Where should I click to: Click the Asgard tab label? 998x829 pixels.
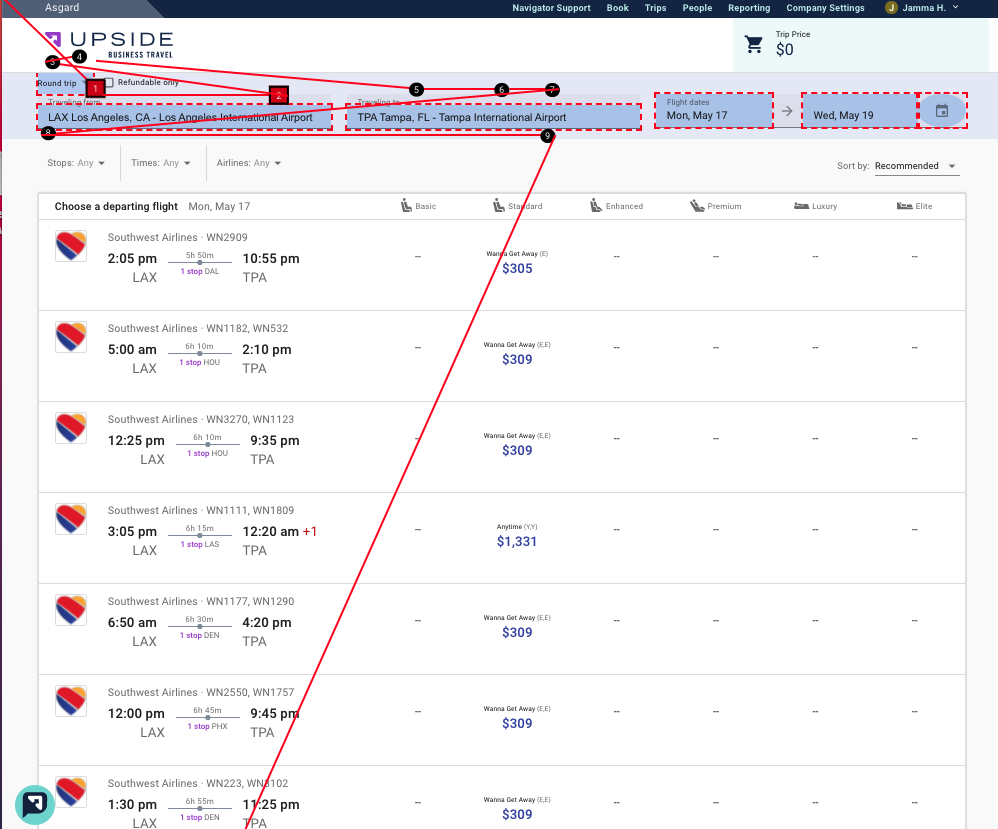[62, 8]
